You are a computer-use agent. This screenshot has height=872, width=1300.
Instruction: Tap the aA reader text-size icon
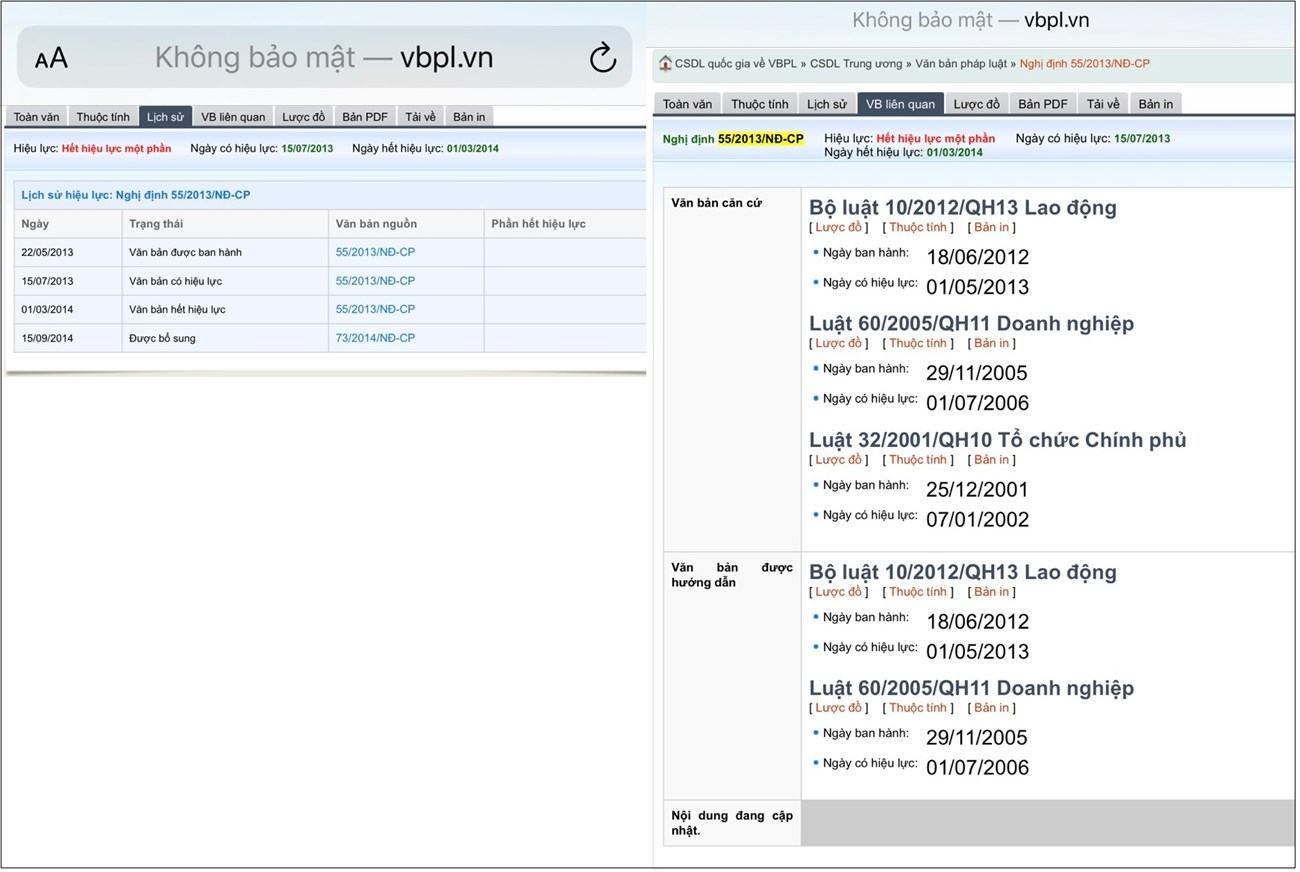click(51, 58)
